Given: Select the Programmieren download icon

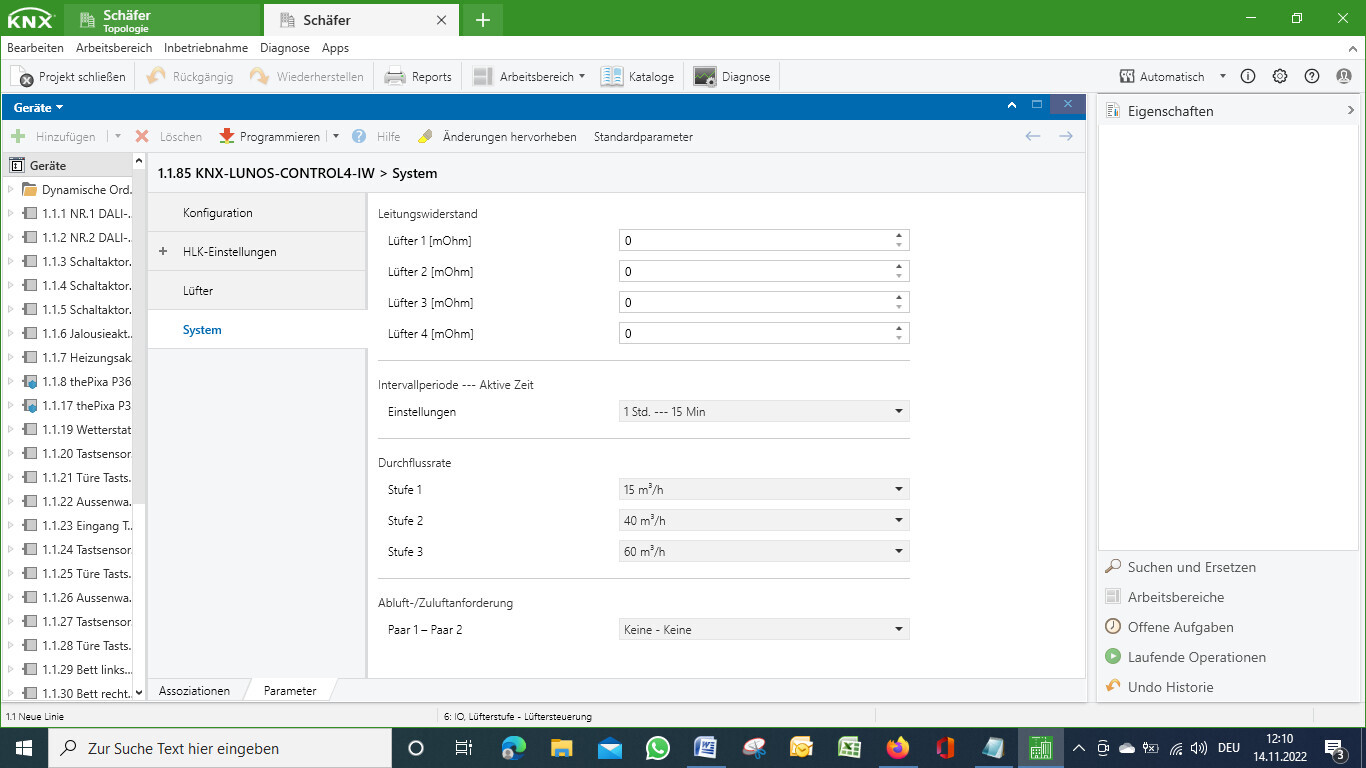Looking at the screenshot, I should [x=228, y=136].
